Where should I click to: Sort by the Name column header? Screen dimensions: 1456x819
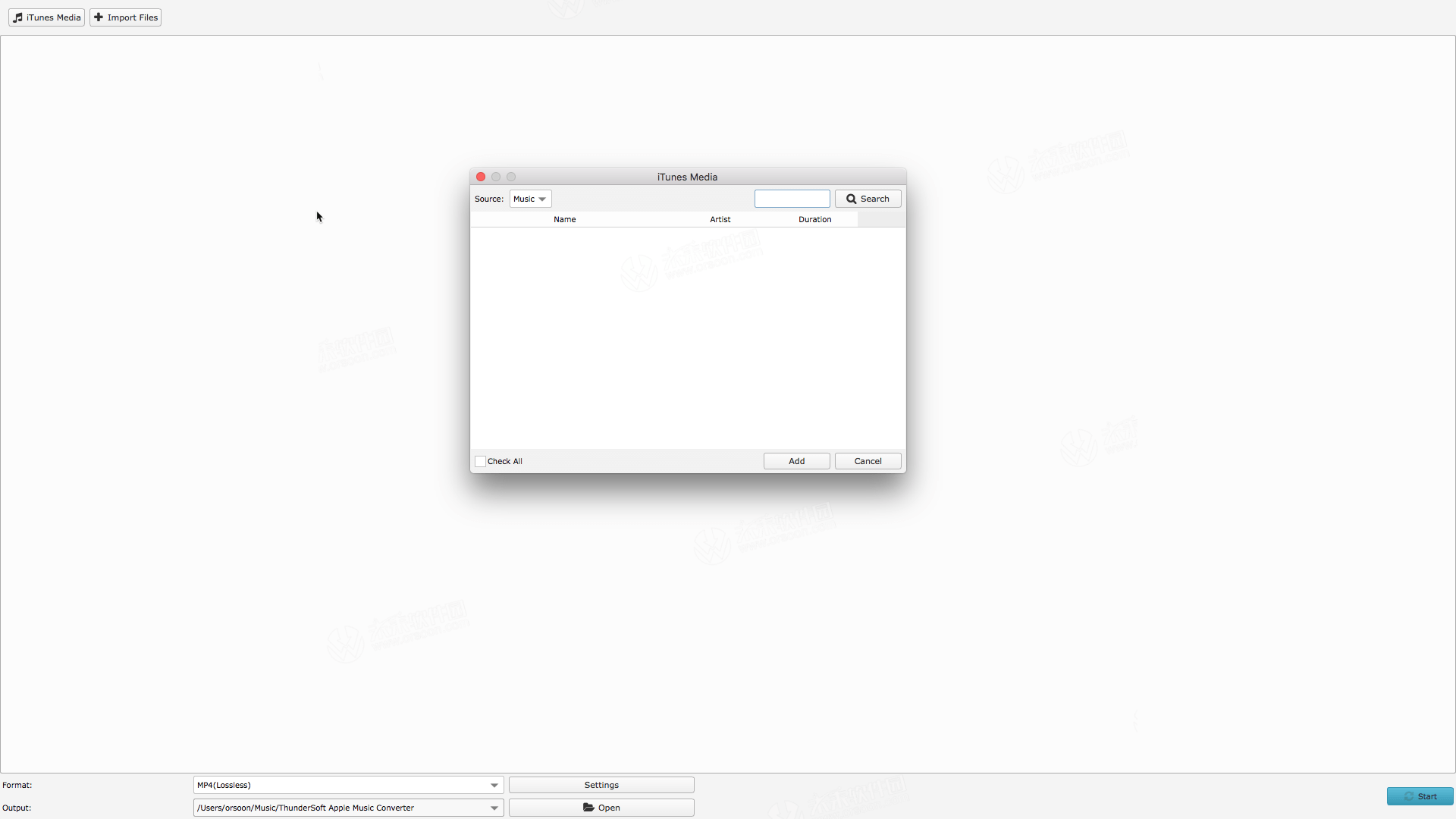coord(564,219)
